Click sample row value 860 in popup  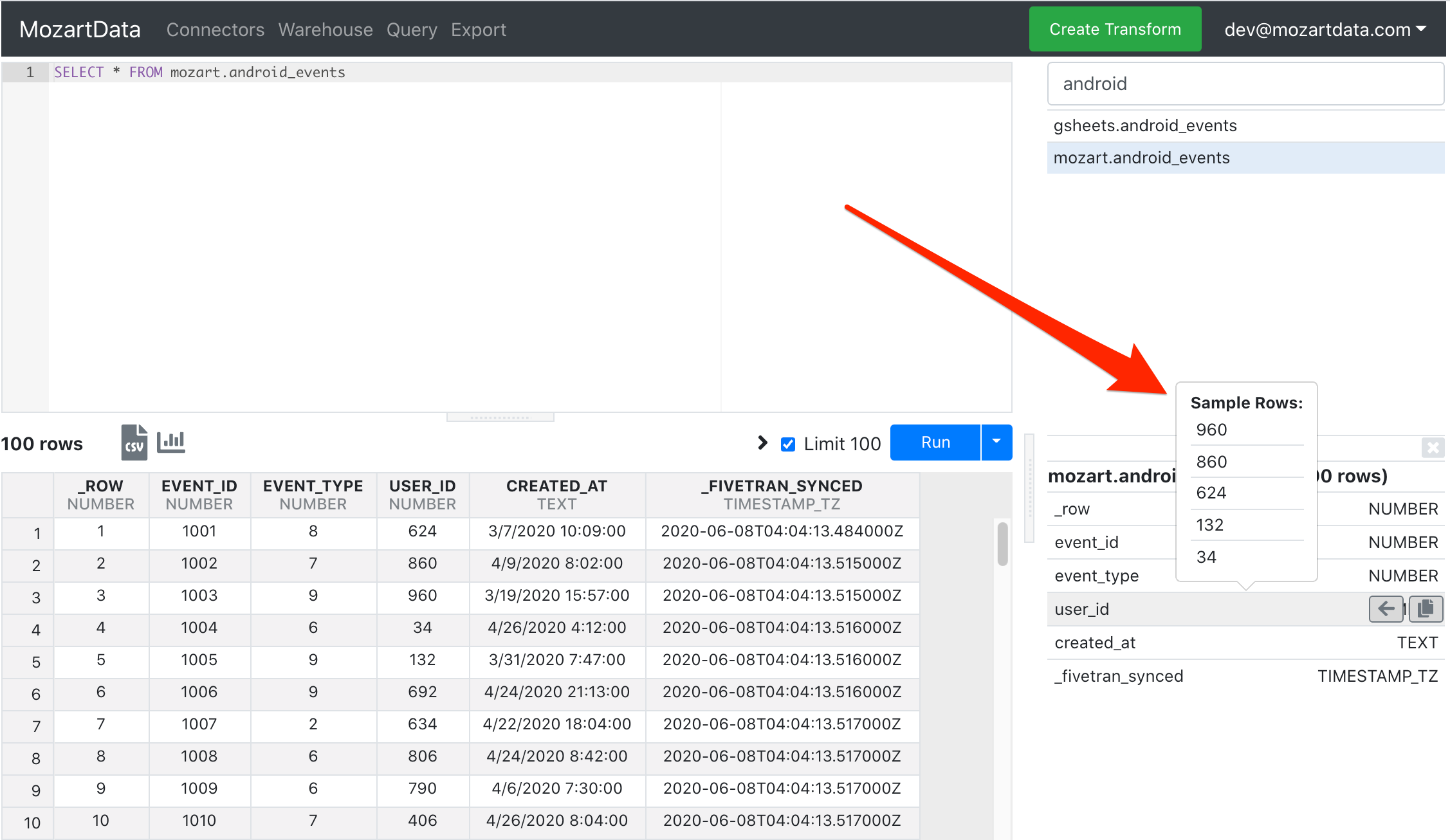tap(1211, 462)
